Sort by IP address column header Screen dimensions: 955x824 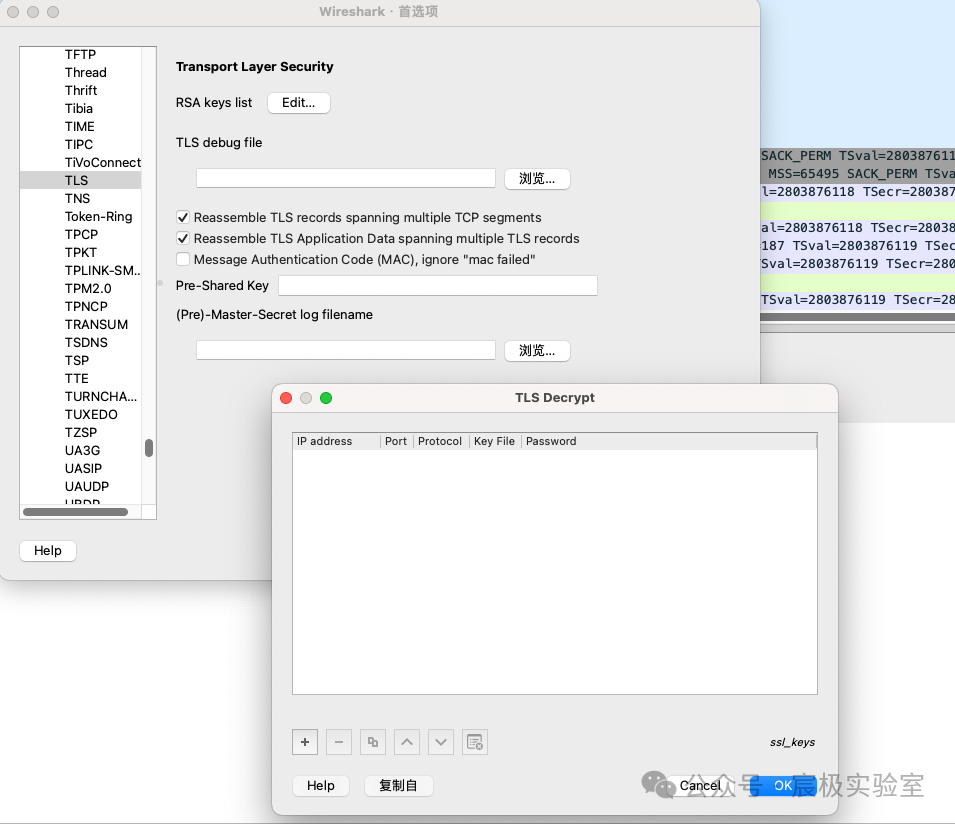337,442
